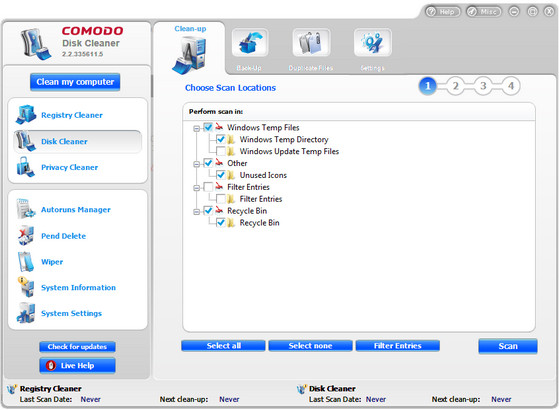Click Select all button

click(x=223, y=345)
